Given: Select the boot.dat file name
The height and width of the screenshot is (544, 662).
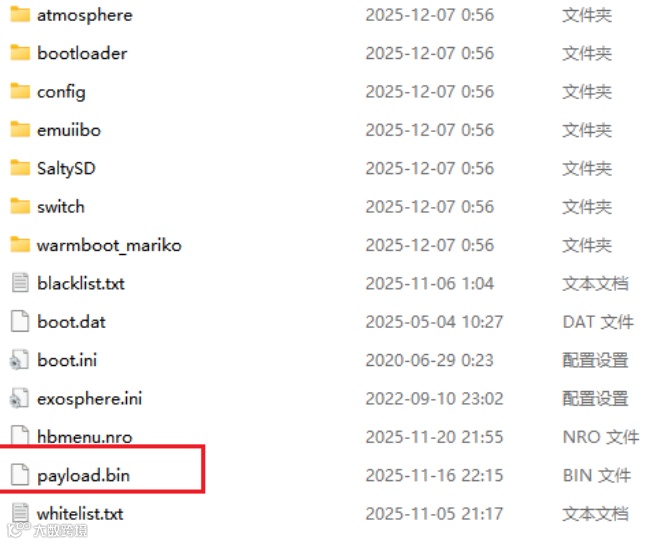Looking at the screenshot, I should (x=71, y=322).
